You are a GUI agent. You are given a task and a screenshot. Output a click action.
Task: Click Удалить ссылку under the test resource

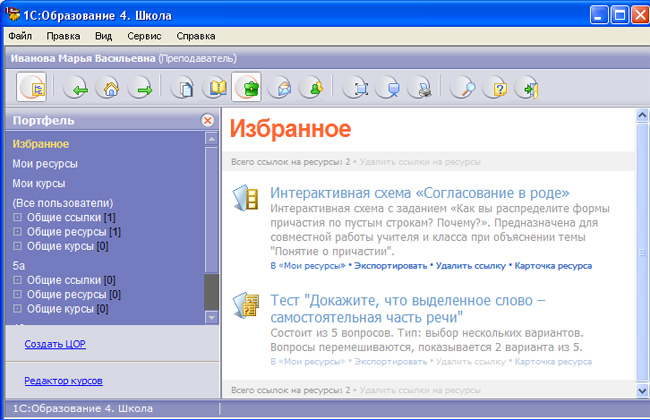click(x=471, y=362)
